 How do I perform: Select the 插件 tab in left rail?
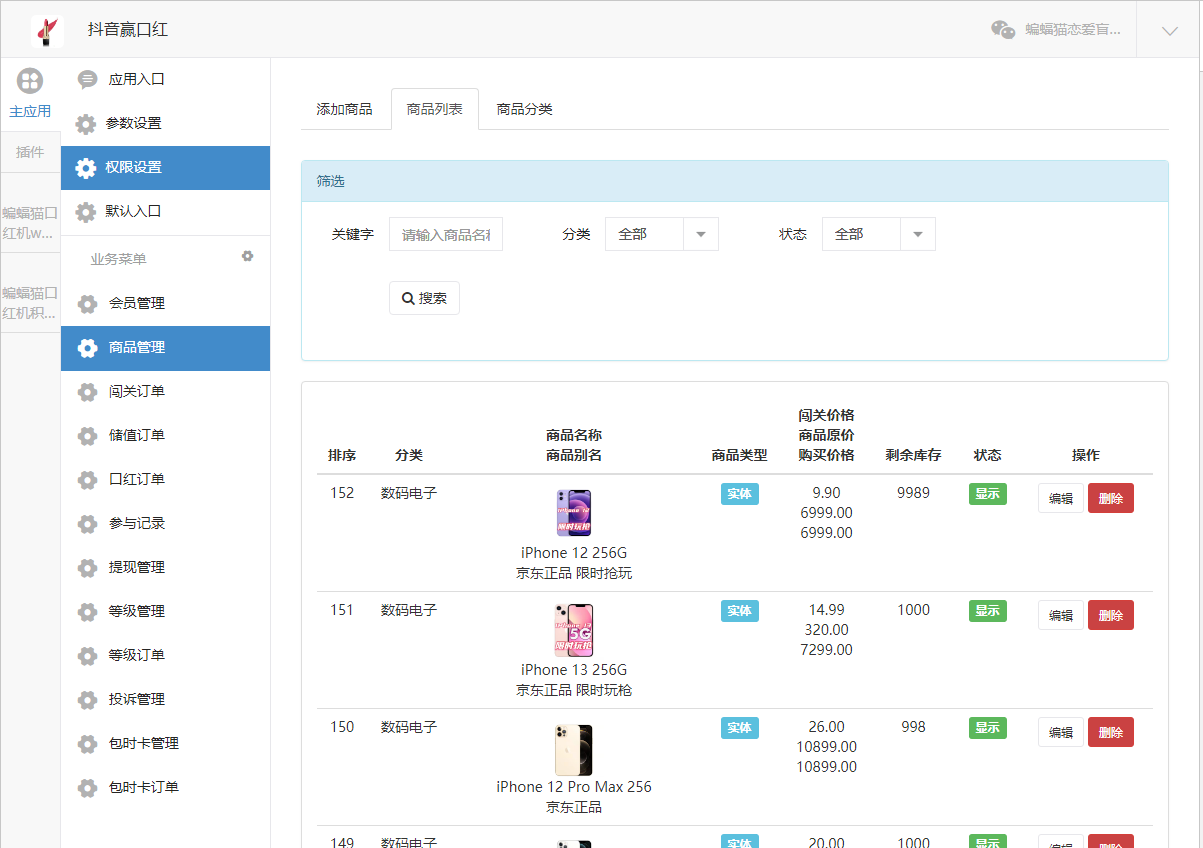30,152
